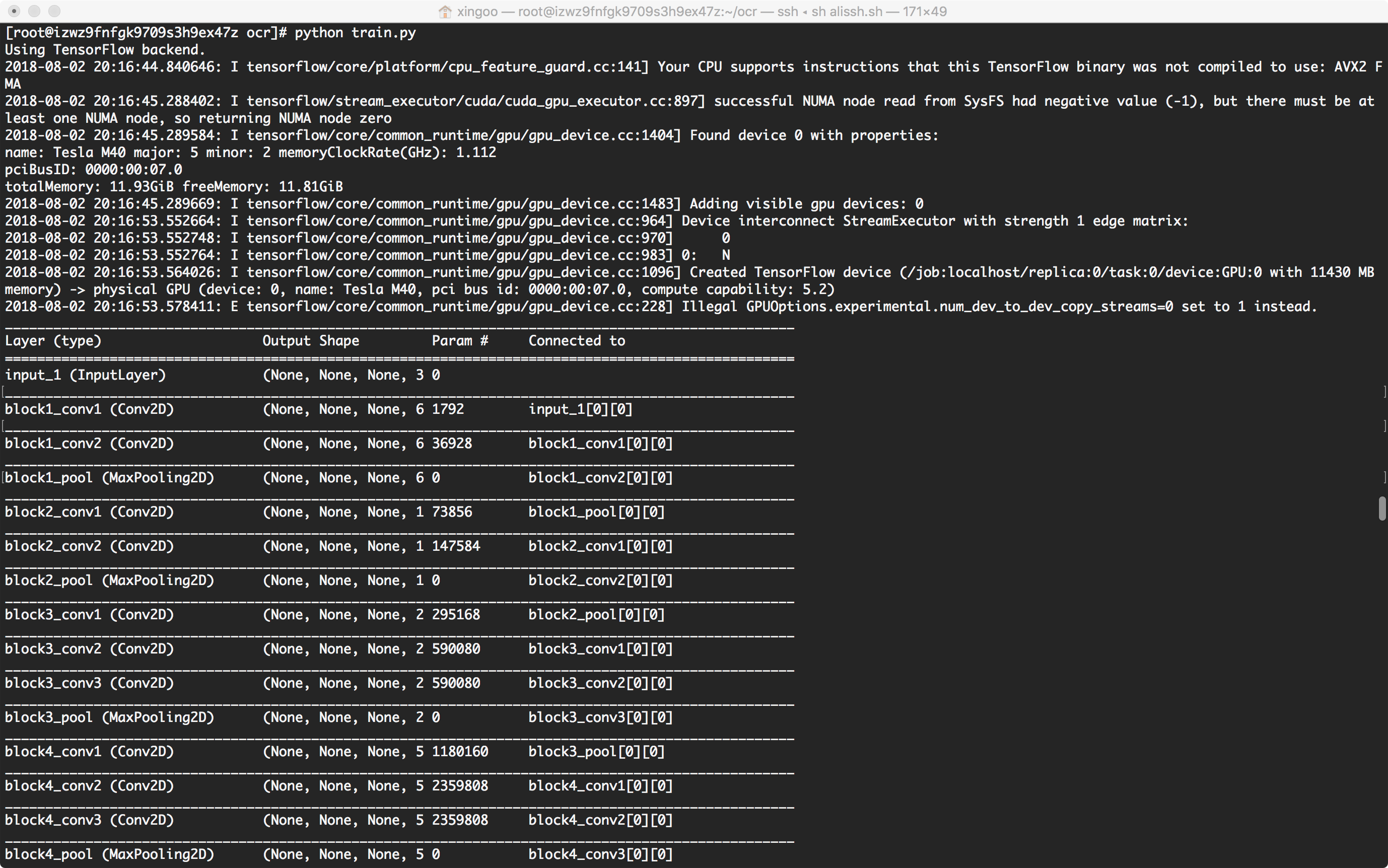
Task: Click the window title text
Action: click(x=702, y=12)
